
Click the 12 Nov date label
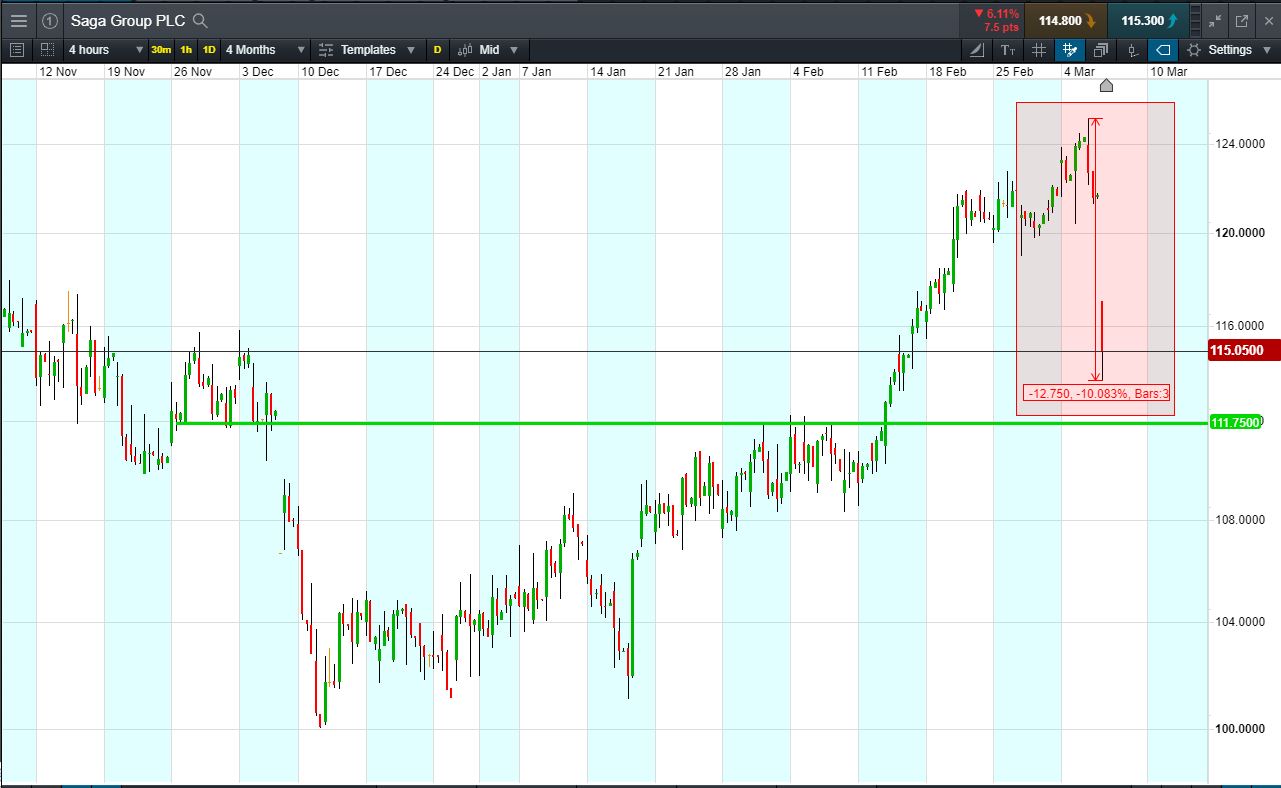pyautogui.click(x=57, y=71)
